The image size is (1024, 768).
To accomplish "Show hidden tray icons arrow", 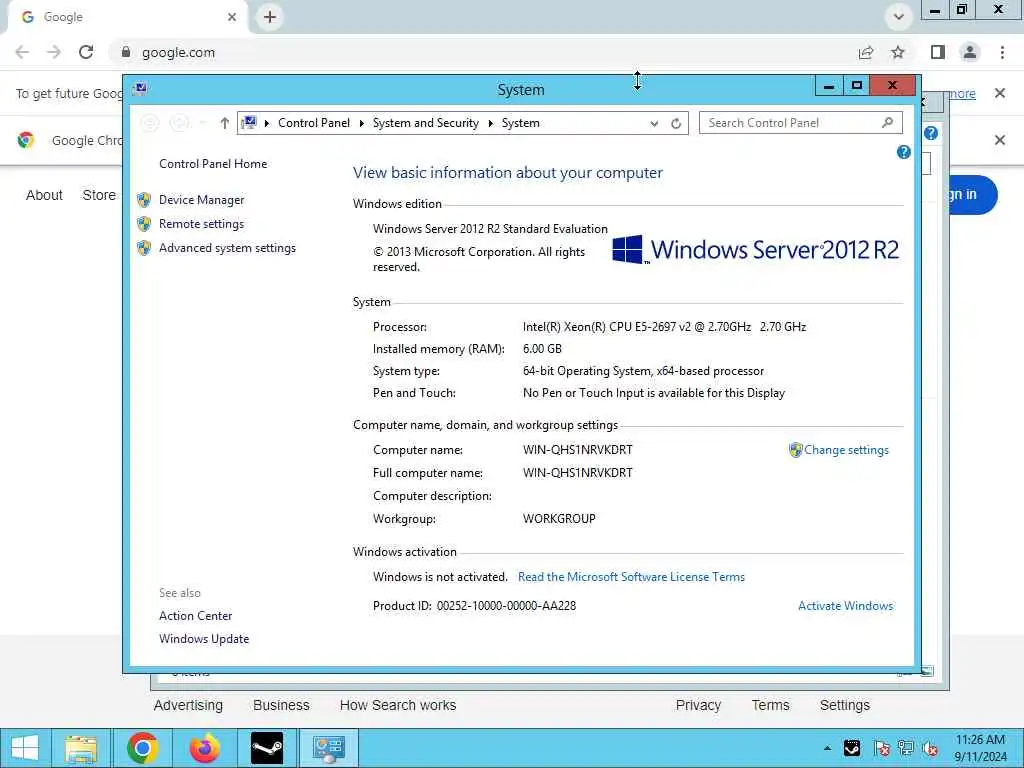I will (827, 748).
